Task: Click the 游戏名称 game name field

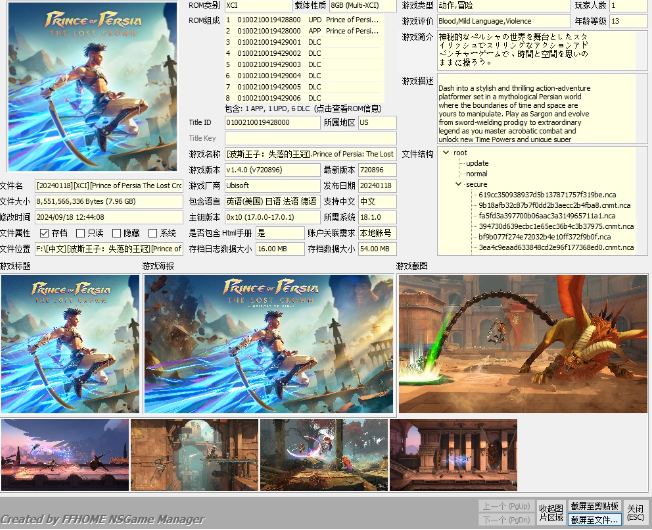Action: pyautogui.click(x=311, y=154)
